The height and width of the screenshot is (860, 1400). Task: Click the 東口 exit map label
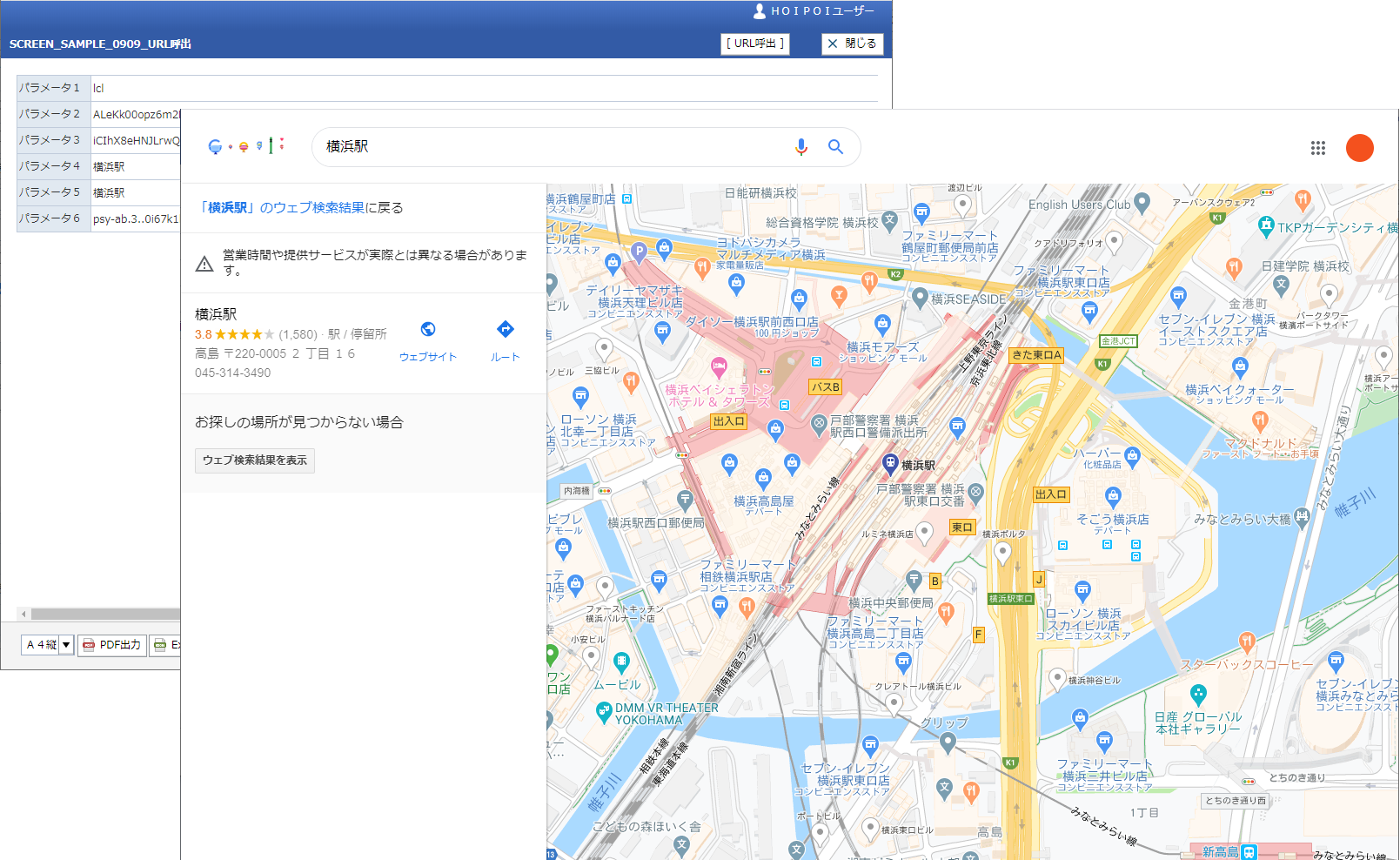[961, 527]
